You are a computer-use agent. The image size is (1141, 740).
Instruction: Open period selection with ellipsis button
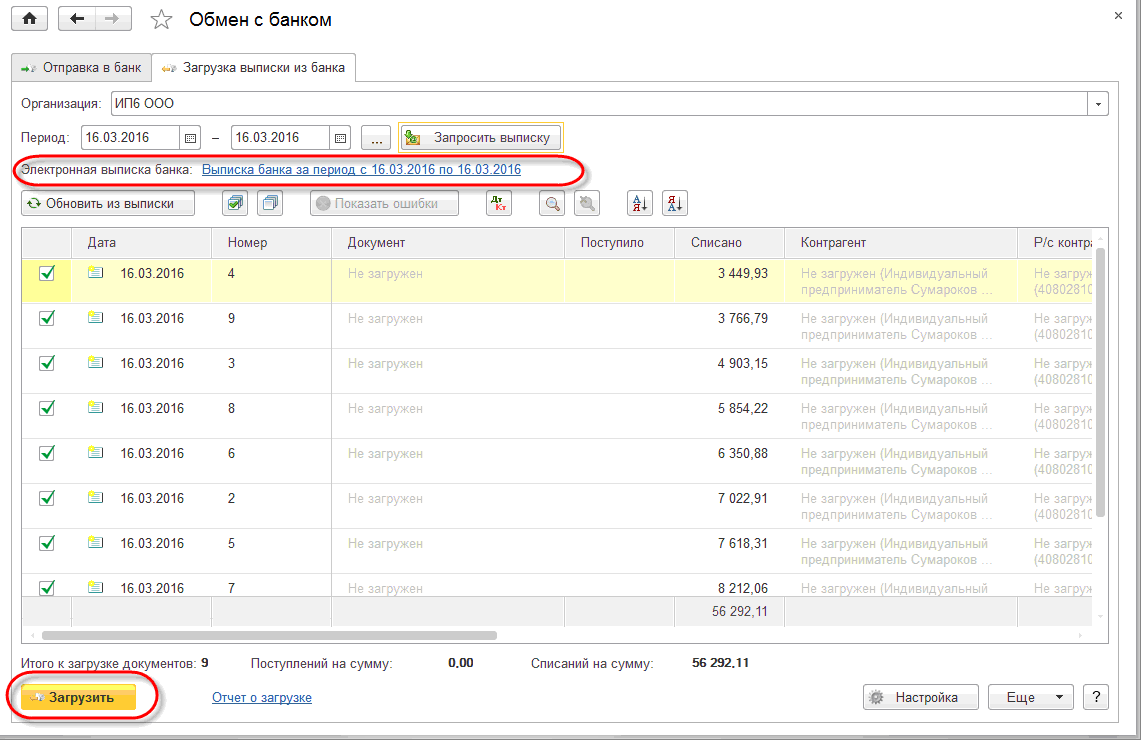point(375,137)
